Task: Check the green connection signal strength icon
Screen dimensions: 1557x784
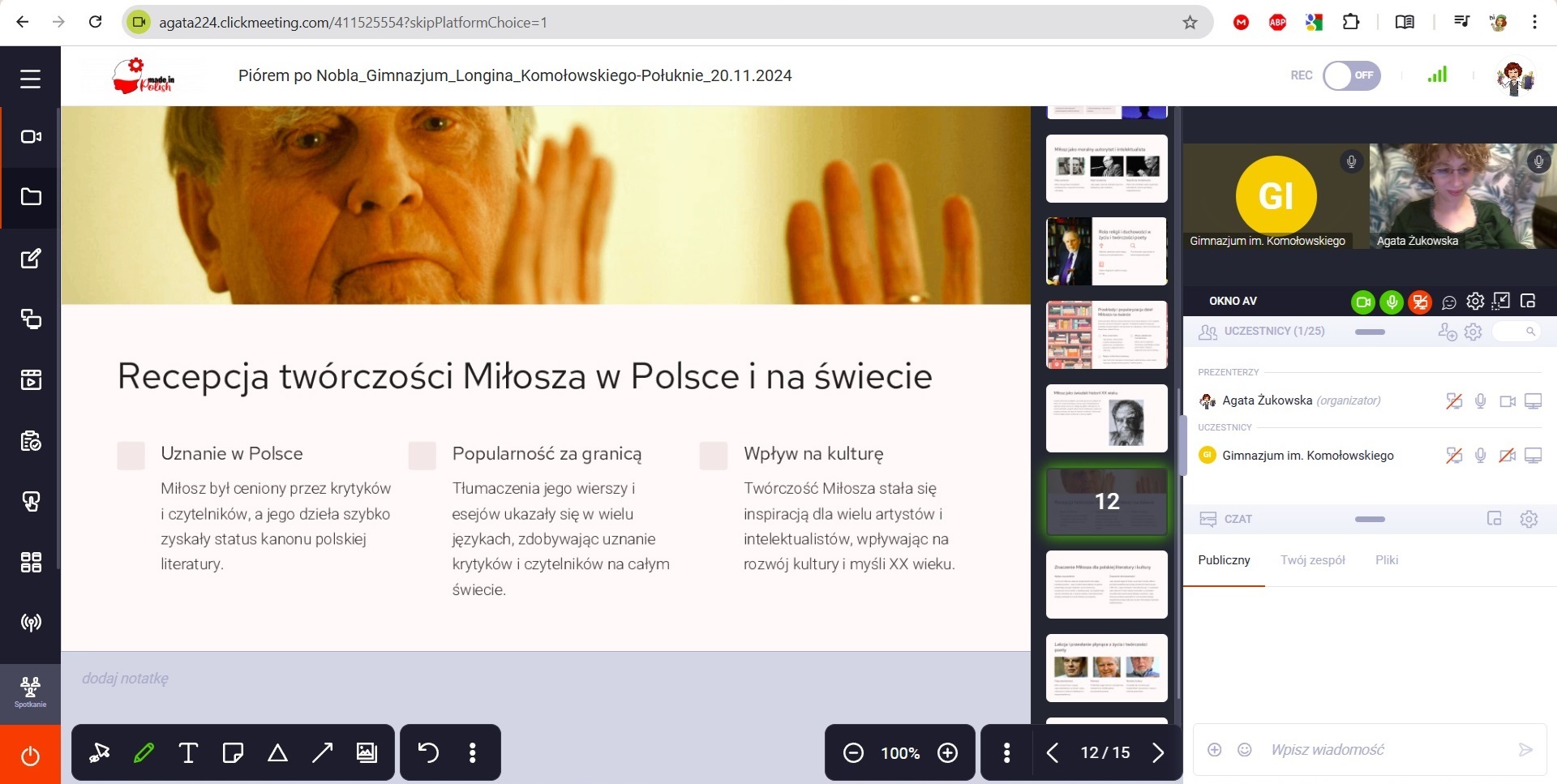Action: (1437, 75)
